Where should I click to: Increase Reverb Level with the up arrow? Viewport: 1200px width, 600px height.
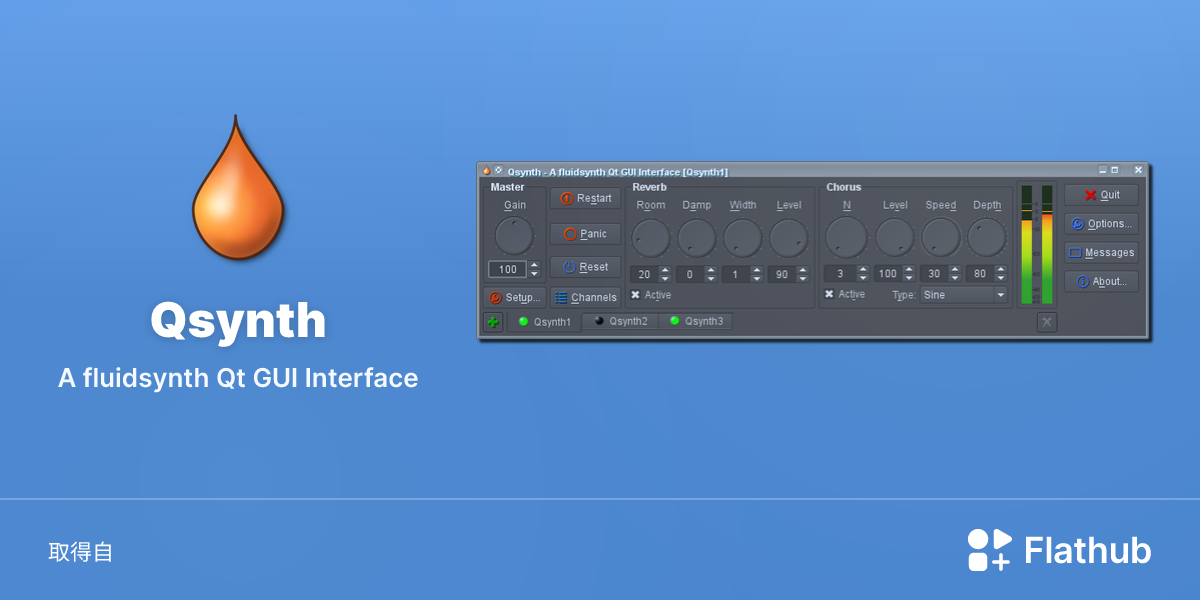803,270
